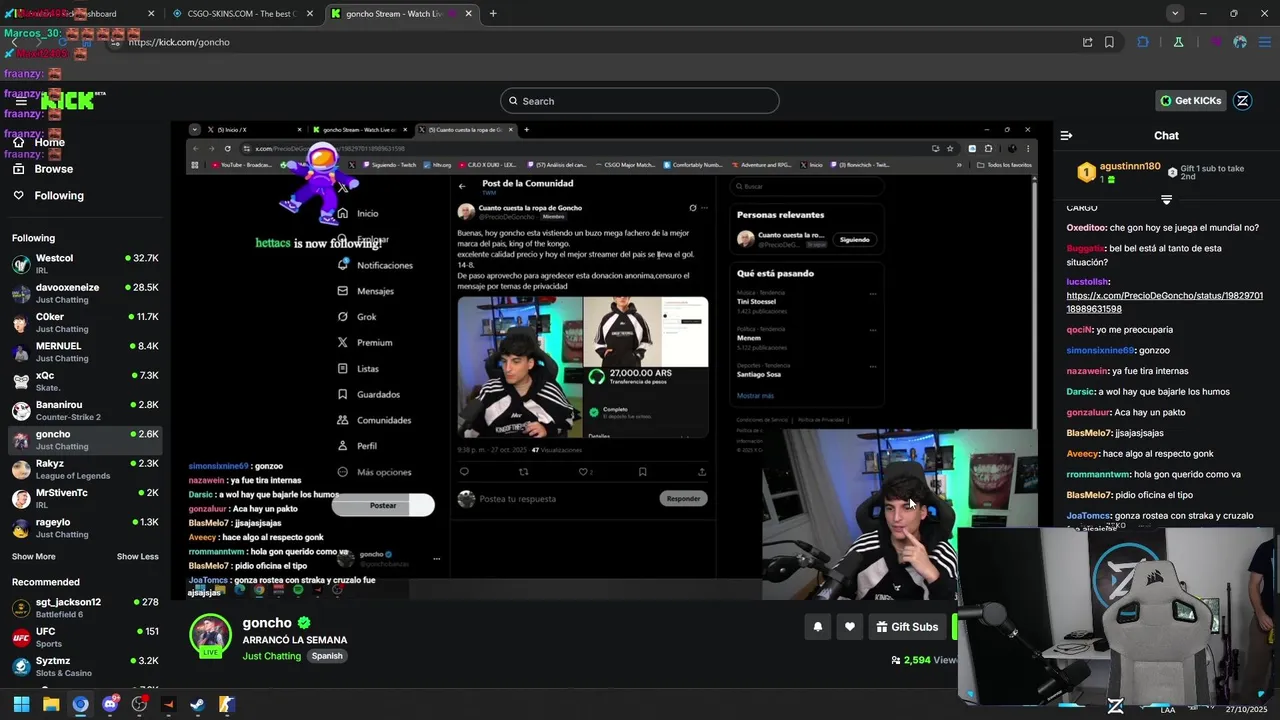The height and width of the screenshot is (720, 1280).
Task: Click the green flask toolbar icon
Action: tap(1179, 42)
